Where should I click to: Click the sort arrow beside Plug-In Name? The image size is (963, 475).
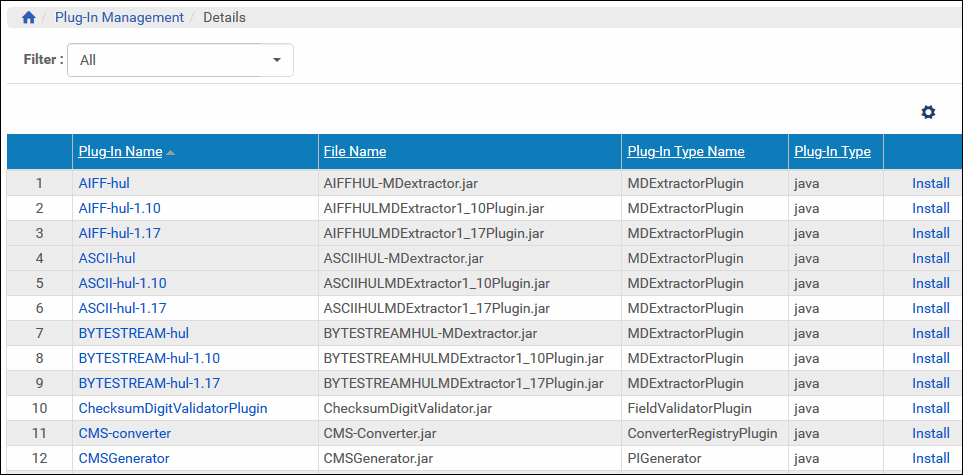pyautogui.click(x=170, y=152)
